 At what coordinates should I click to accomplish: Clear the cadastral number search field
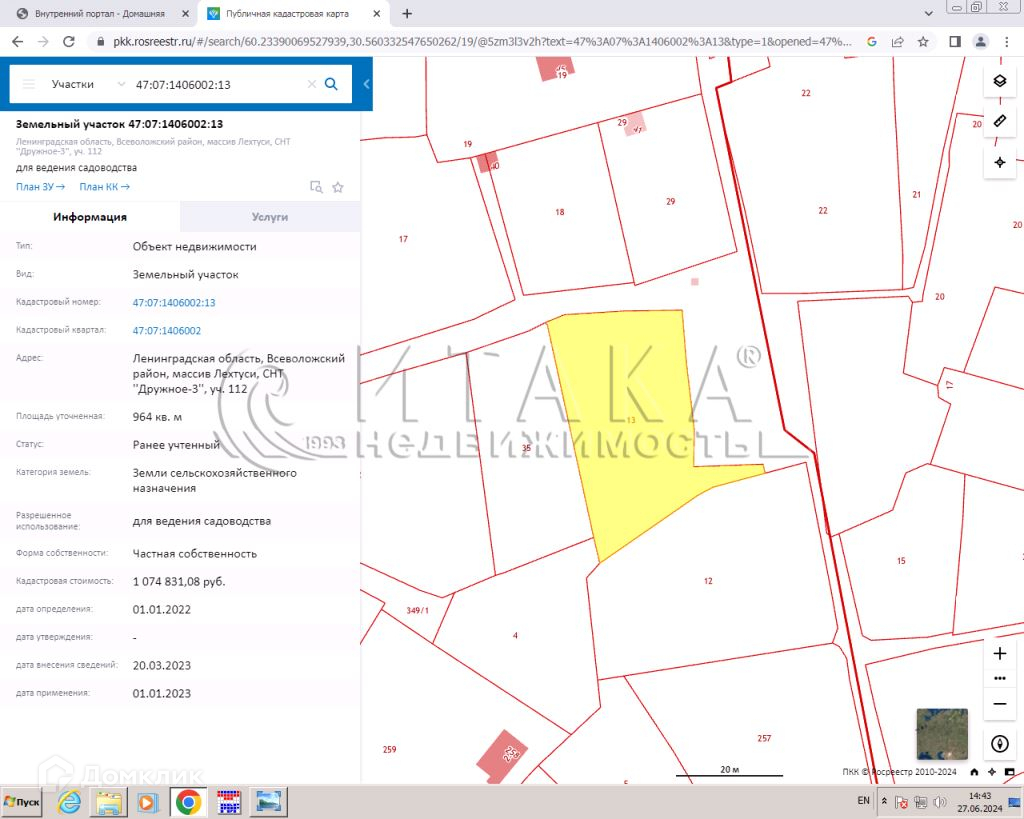click(x=311, y=85)
